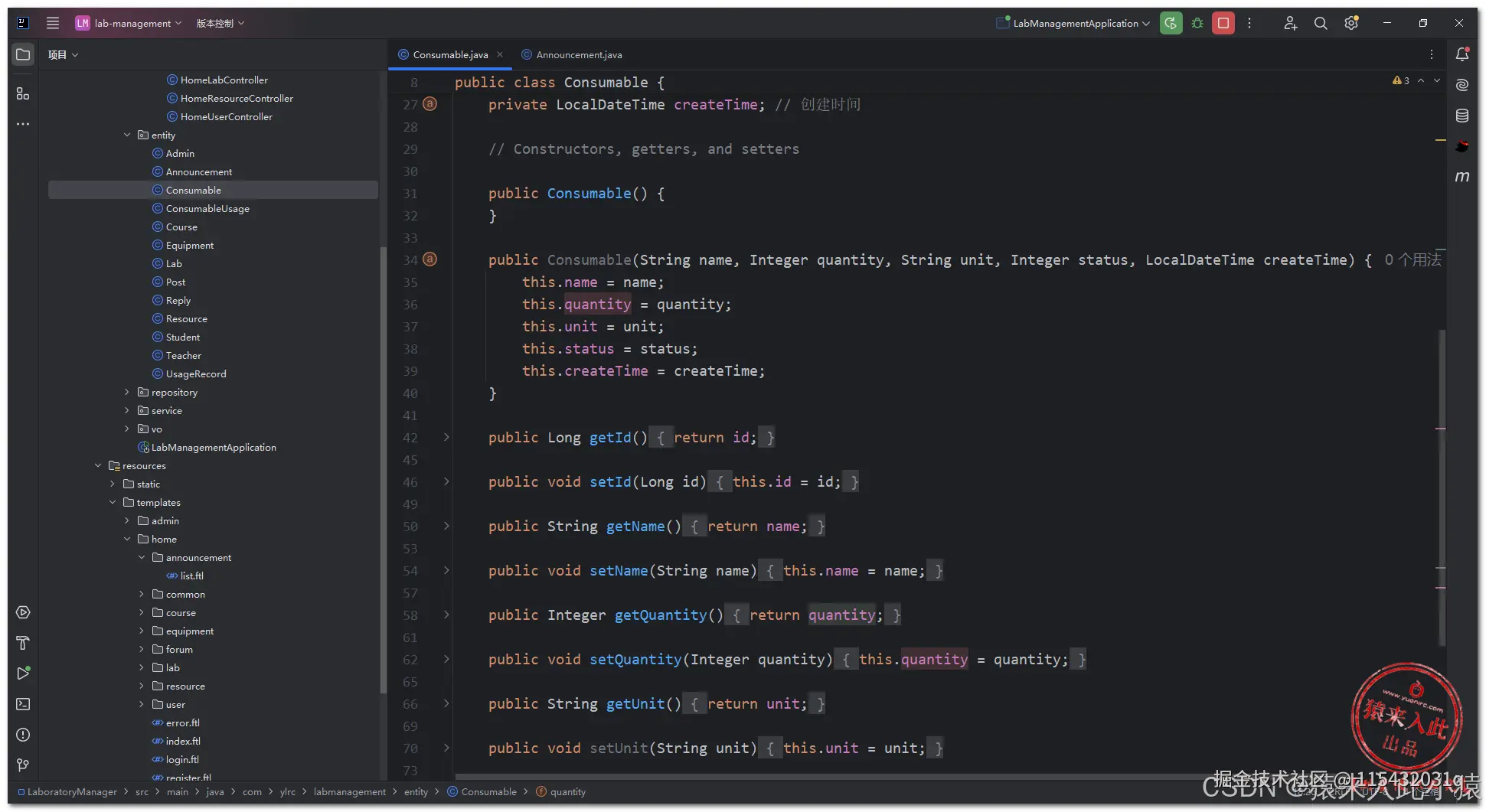This screenshot has height=812, width=1486.
Task: Stop the running application
Action: (x=1223, y=23)
